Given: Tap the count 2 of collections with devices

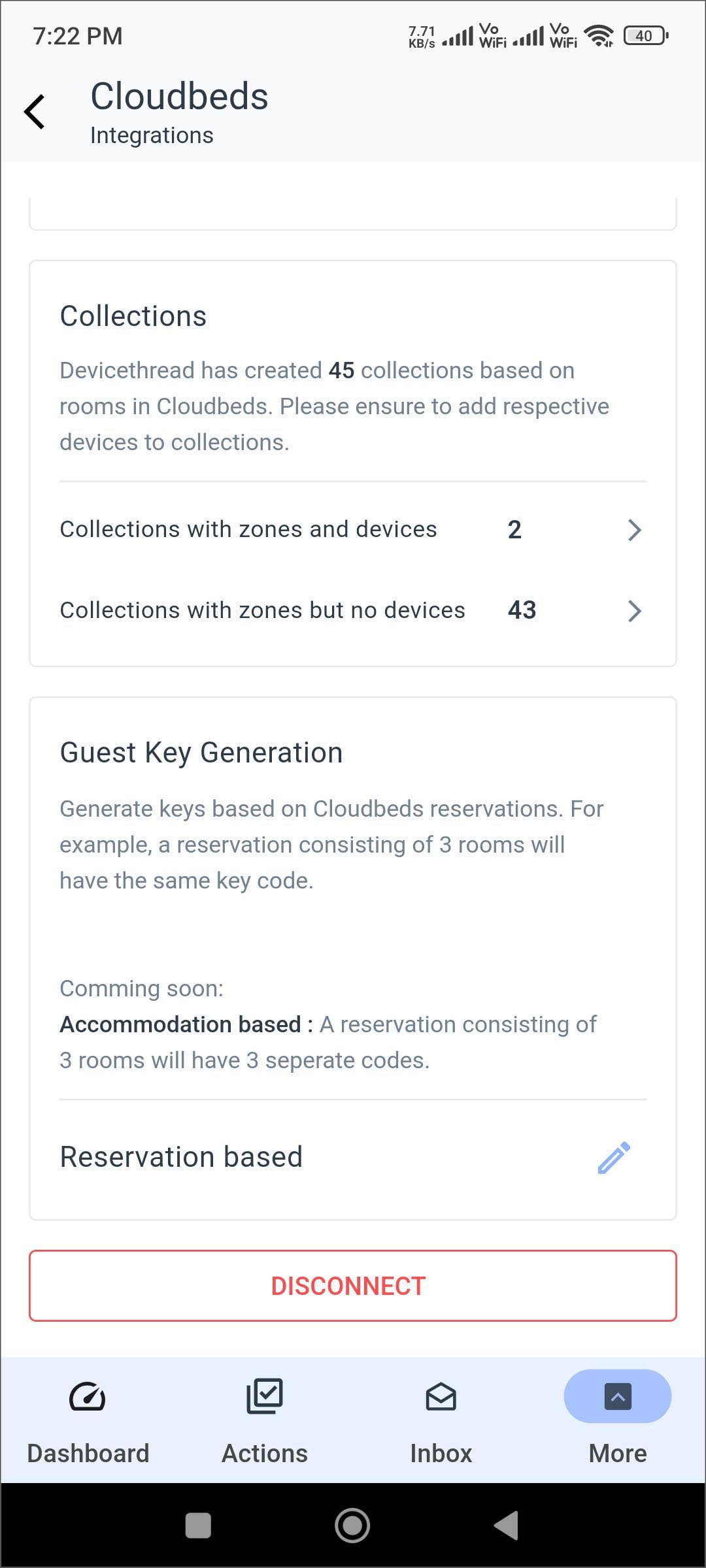Looking at the screenshot, I should (x=514, y=530).
